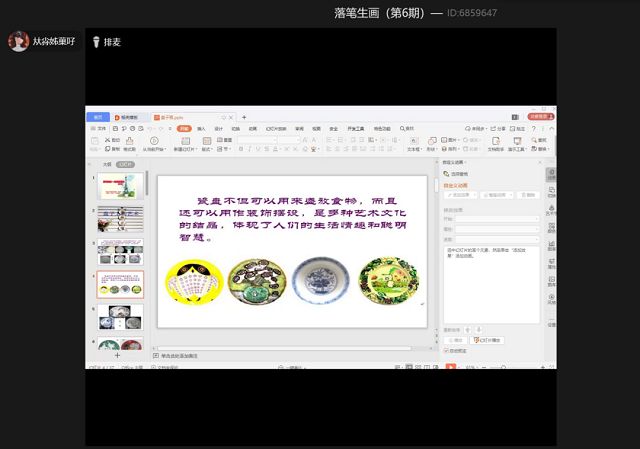Screen dimensions: 640x449
Task: Open the Insert ribbon tab
Action: (201, 128)
